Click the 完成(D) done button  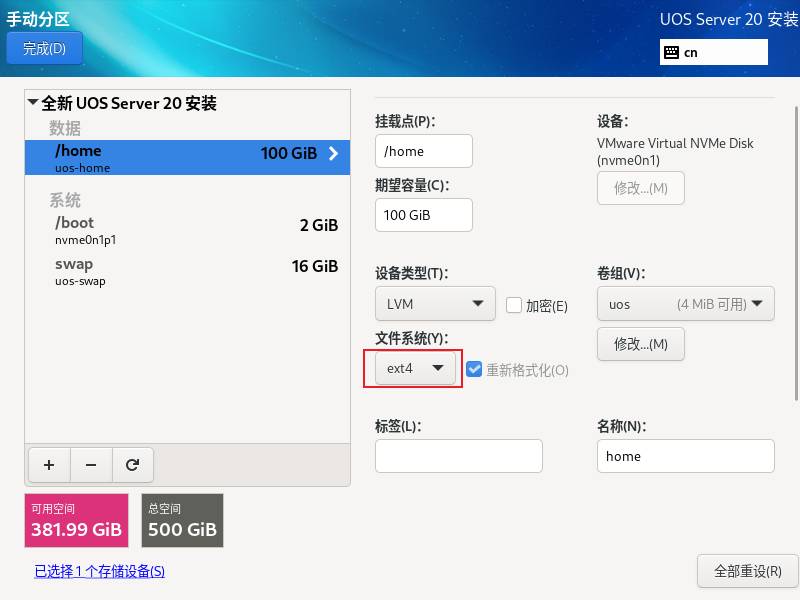click(x=44, y=48)
